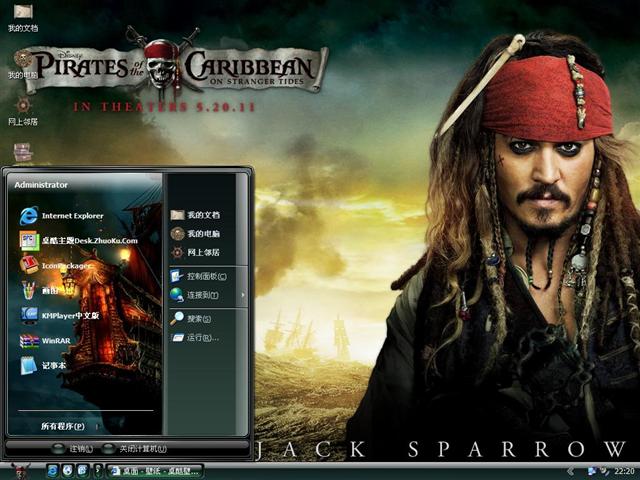Click the 注销(L) log off button

73,449
